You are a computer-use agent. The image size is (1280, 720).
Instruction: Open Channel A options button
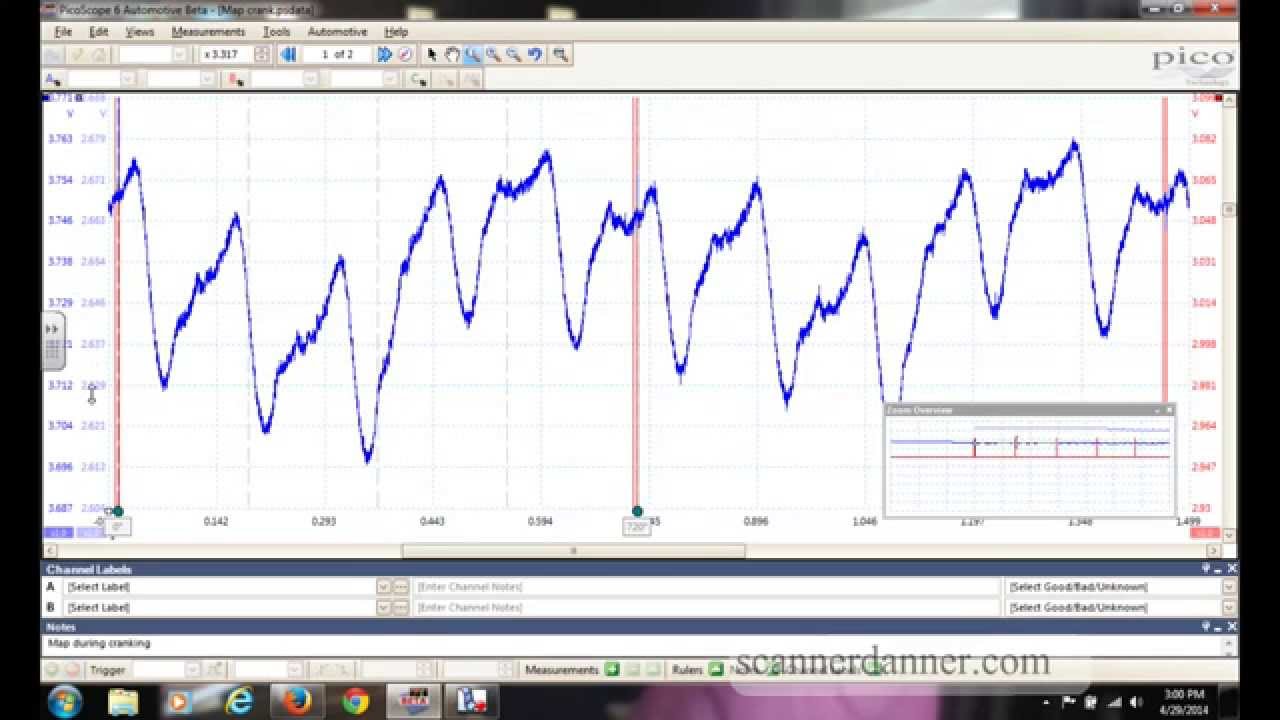point(53,79)
